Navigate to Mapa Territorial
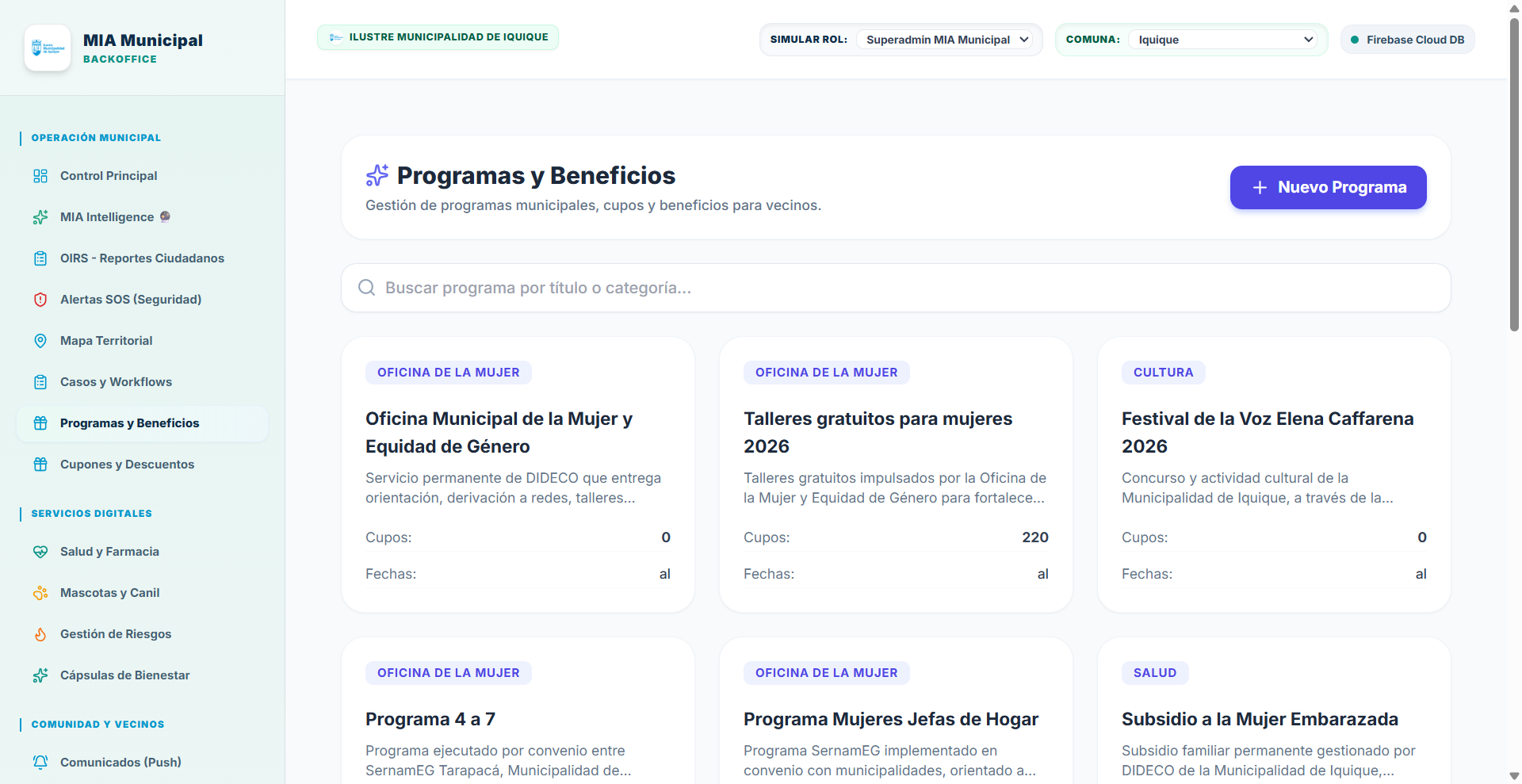Viewport: 1522px width, 784px height. pos(143,341)
